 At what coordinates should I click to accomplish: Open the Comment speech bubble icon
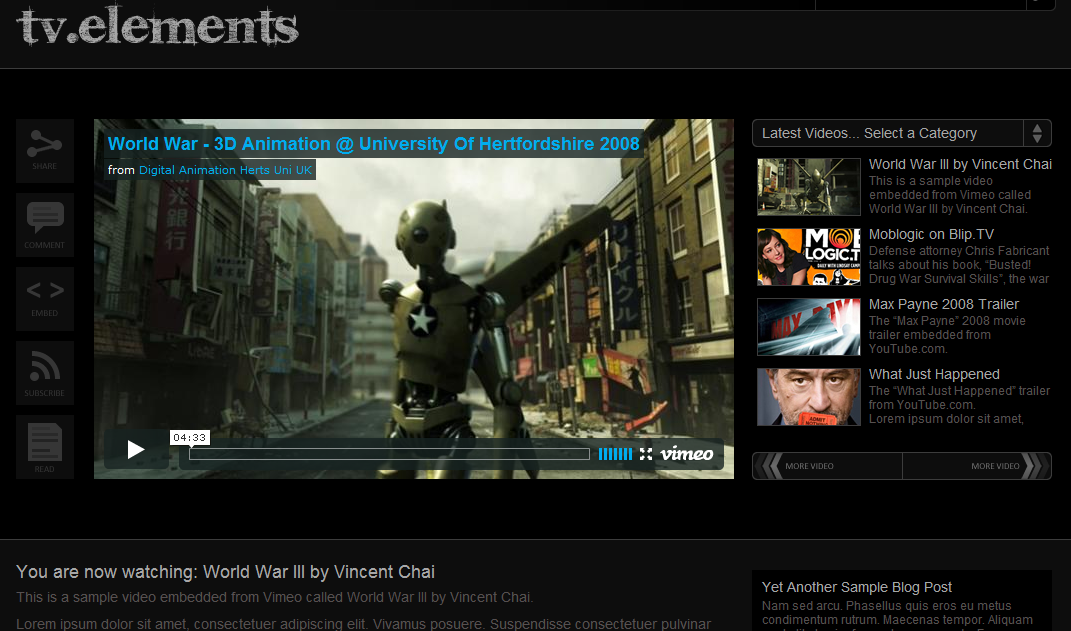45,225
